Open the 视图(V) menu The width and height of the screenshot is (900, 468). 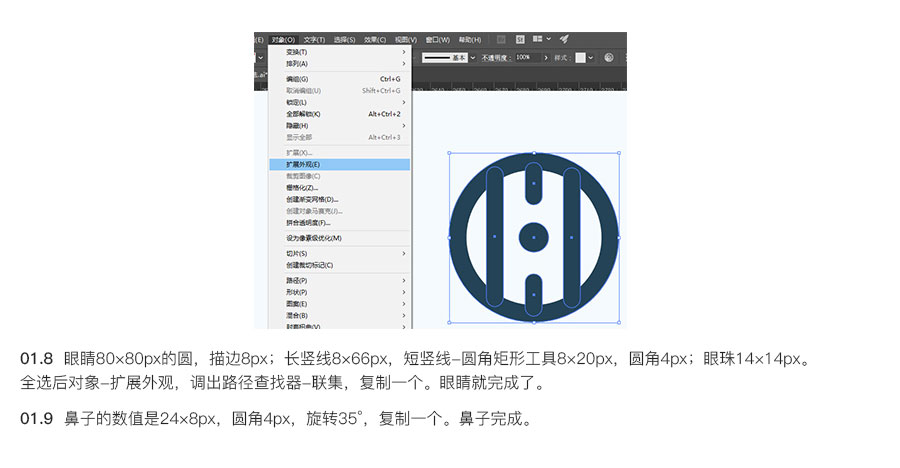pyautogui.click(x=406, y=40)
